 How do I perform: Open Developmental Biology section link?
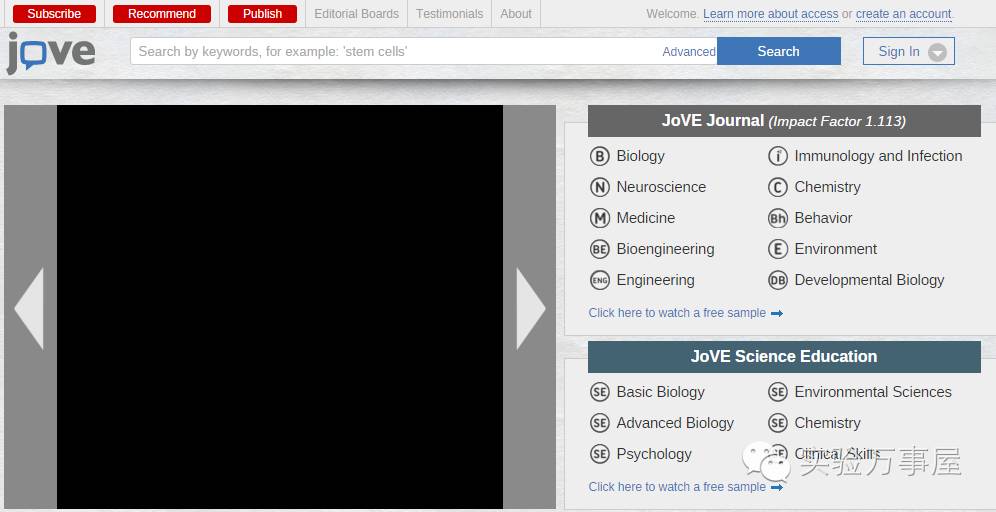pyautogui.click(x=869, y=280)
